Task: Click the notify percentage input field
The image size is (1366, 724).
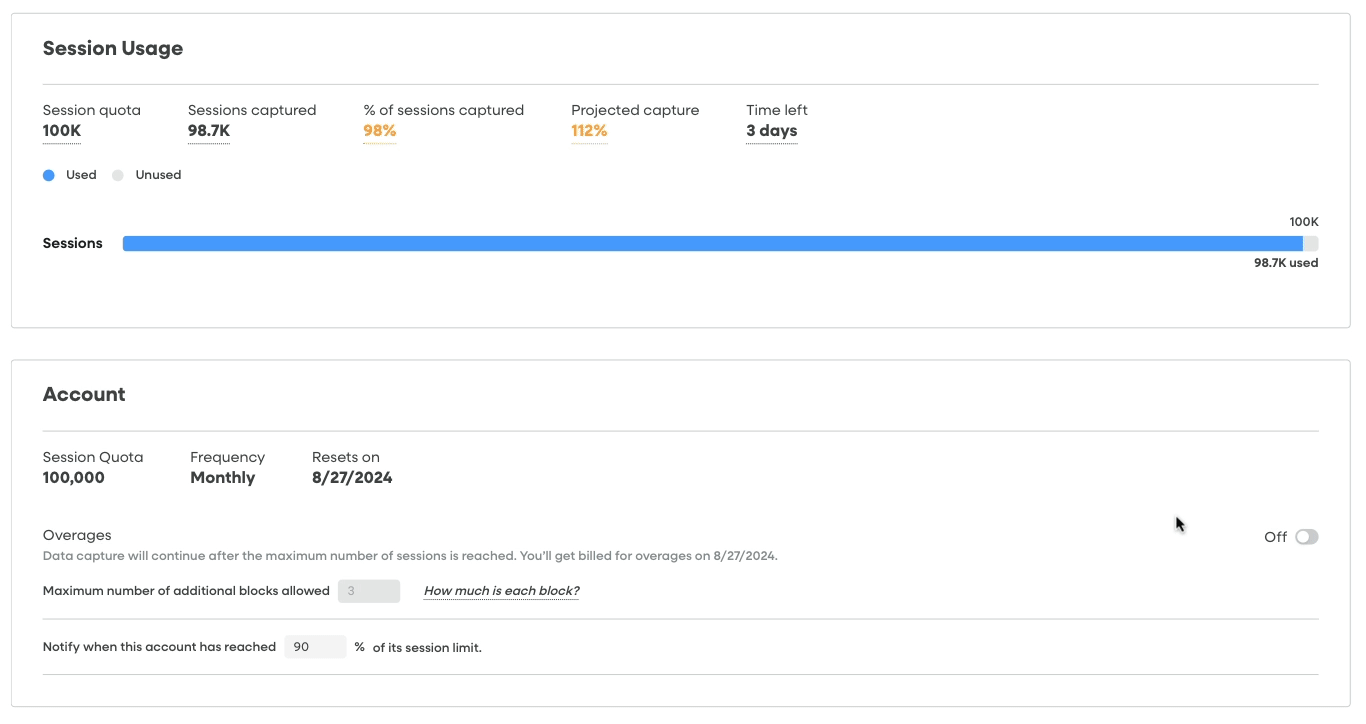Action: coord(315,647)
